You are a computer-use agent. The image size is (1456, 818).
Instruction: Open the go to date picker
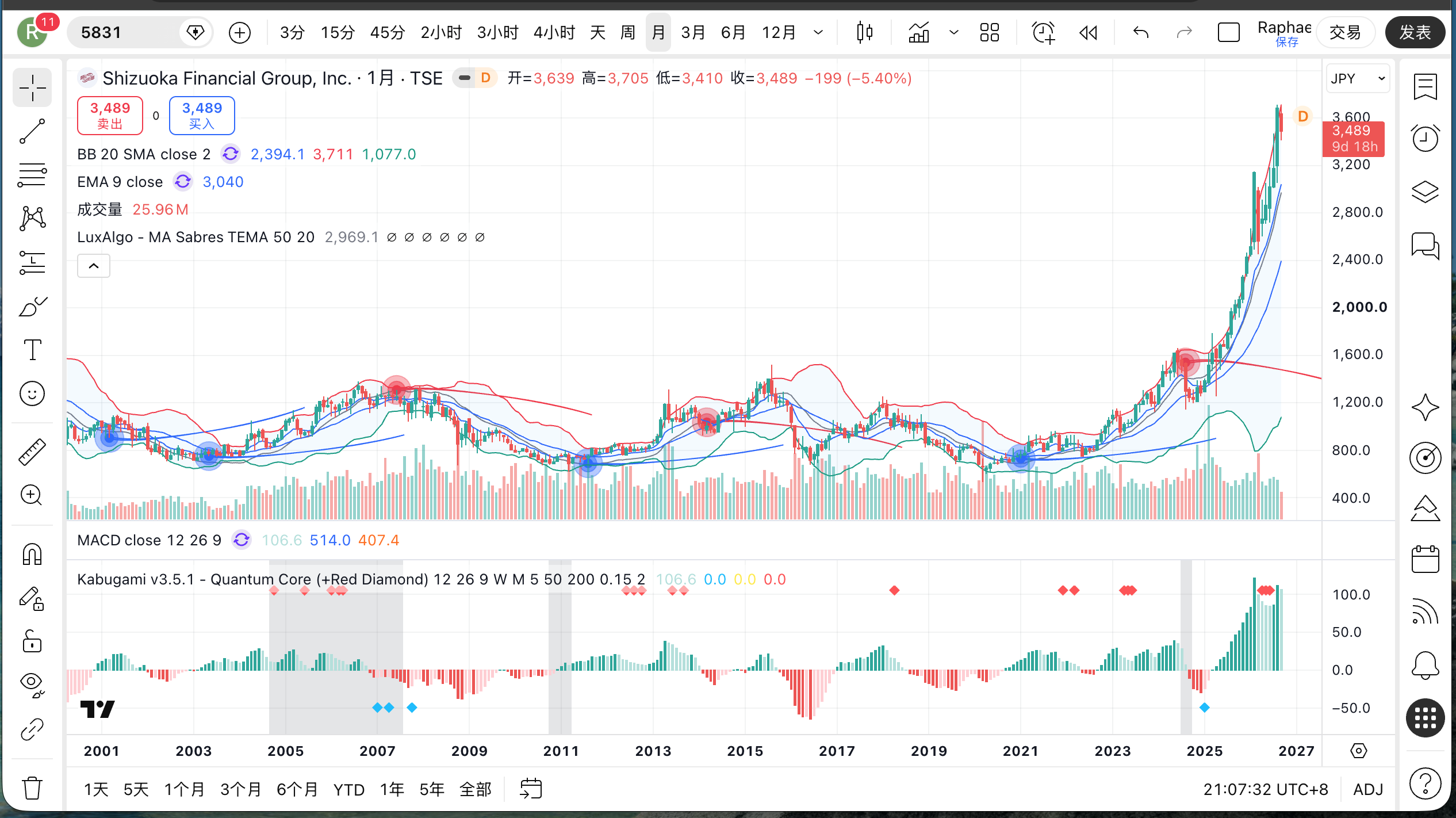(x=530, y=789)
